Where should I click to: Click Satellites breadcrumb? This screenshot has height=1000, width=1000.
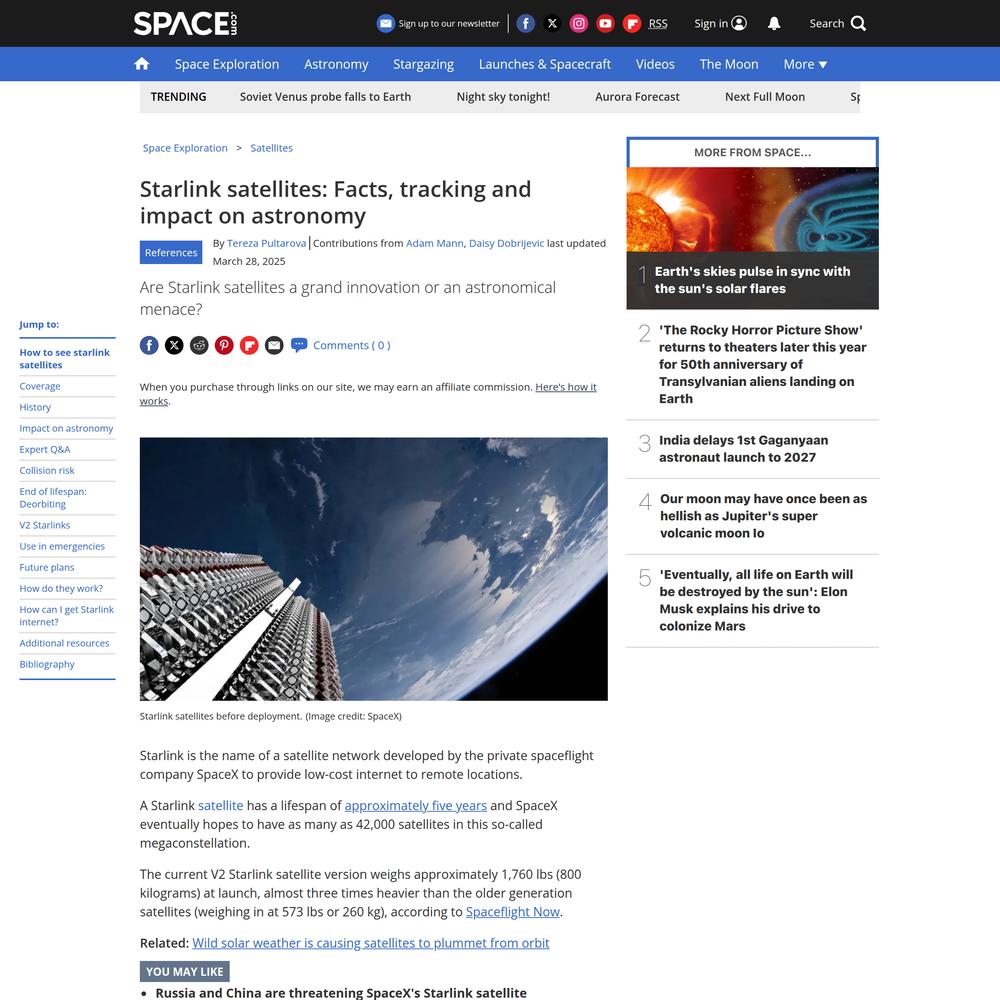(272, 148)
